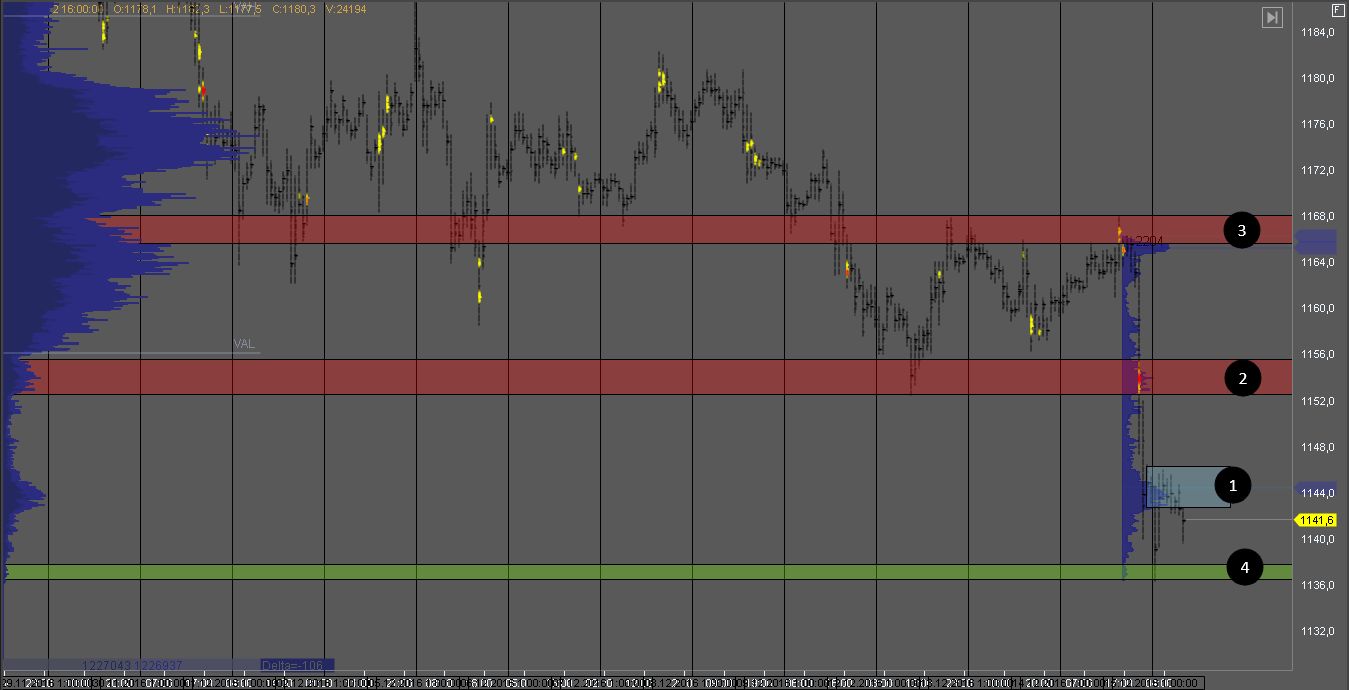Click the 1132,0 price axis label
Image resolution: width=1349 pixels, height=690 pixels.
click(1318, 631)
